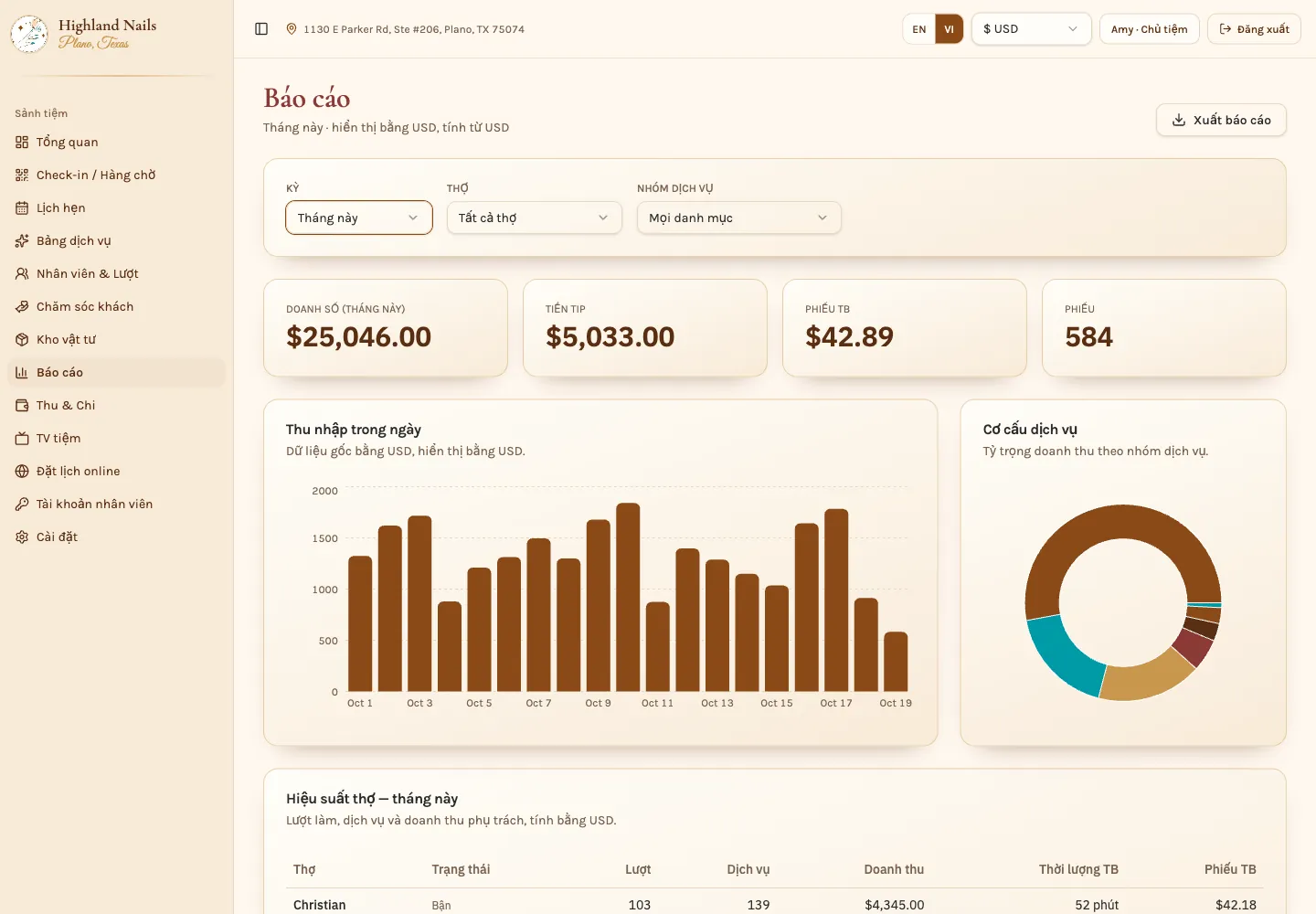The image size is (1316, 914).
Task: Click the Nhân viên & Lượt people icon
Action: (22, 274)
